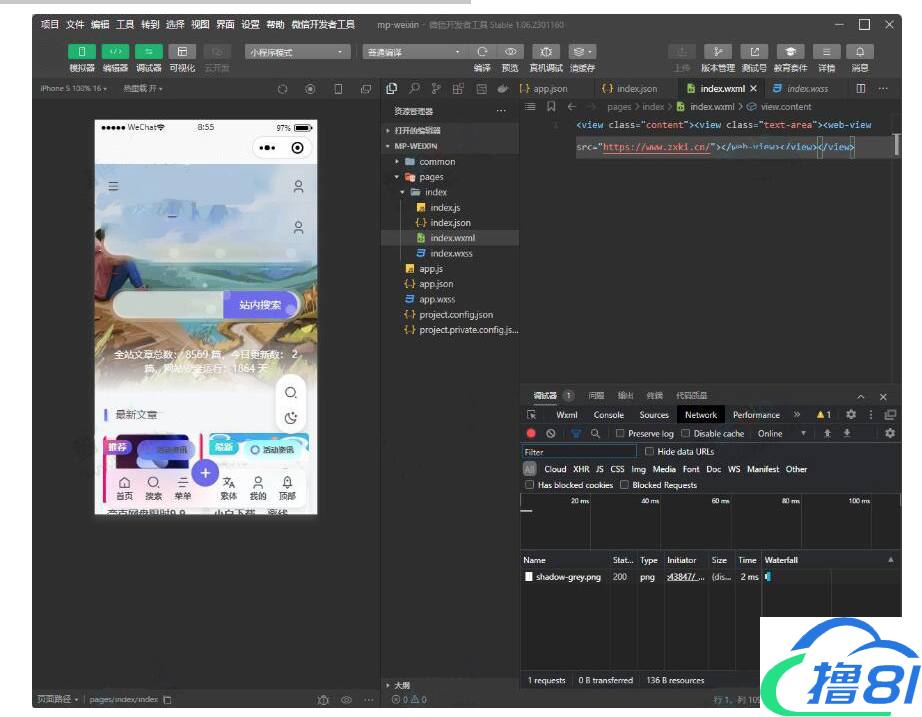Open the 工具 (Tools) menu
The width and height of the screenshot is (922, 717).
pyautogui.click(x=125, y=24)
